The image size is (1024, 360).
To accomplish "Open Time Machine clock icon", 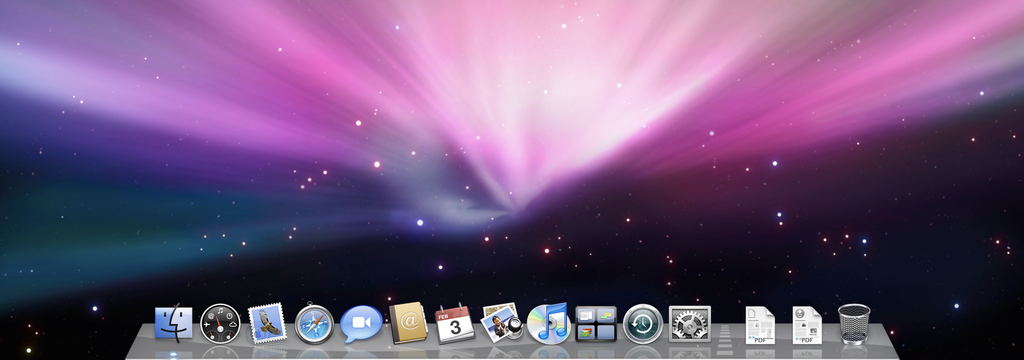I will (643, 324).
